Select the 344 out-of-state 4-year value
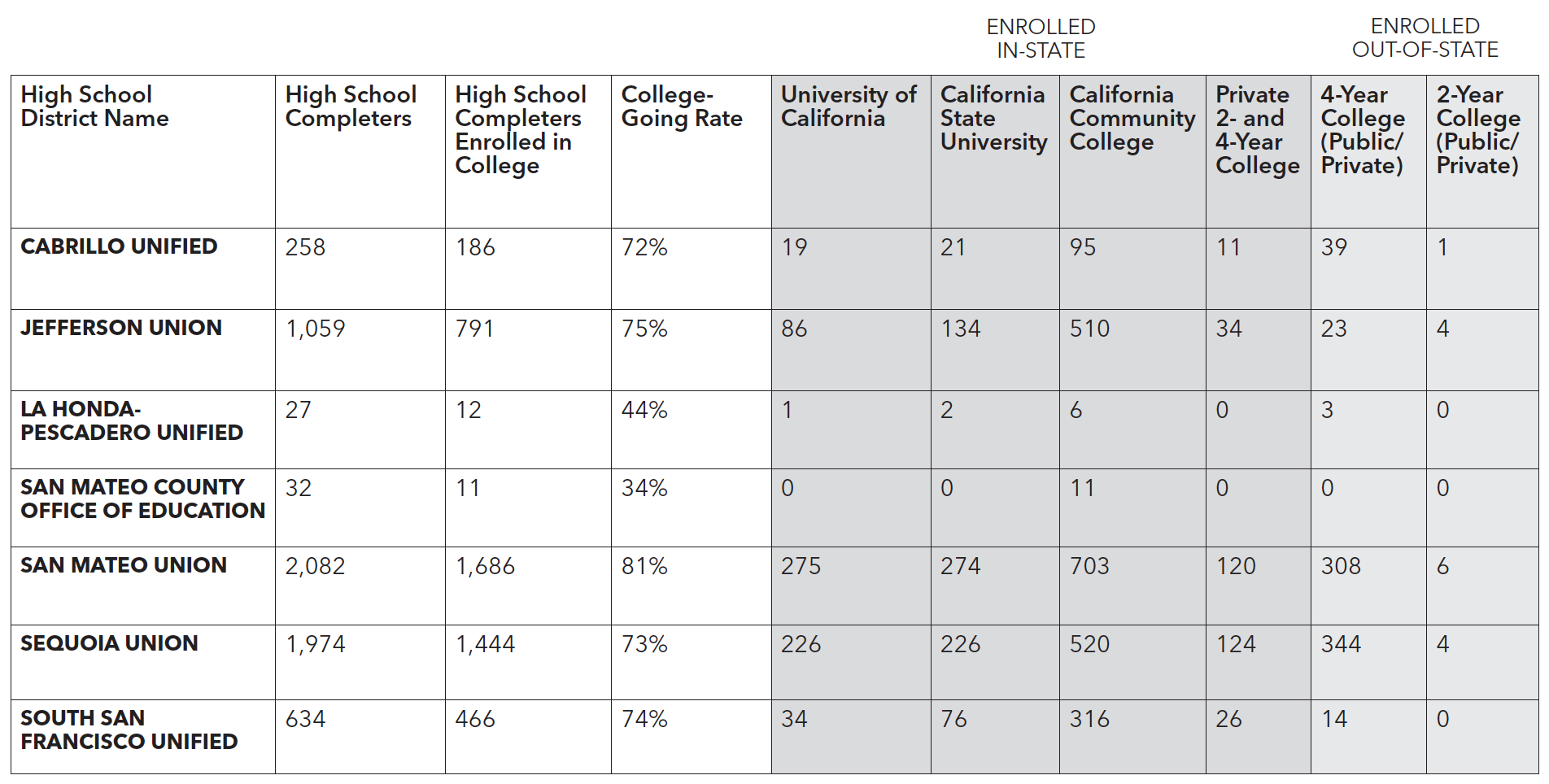The image size is (1549, 784). point(1341,644)
